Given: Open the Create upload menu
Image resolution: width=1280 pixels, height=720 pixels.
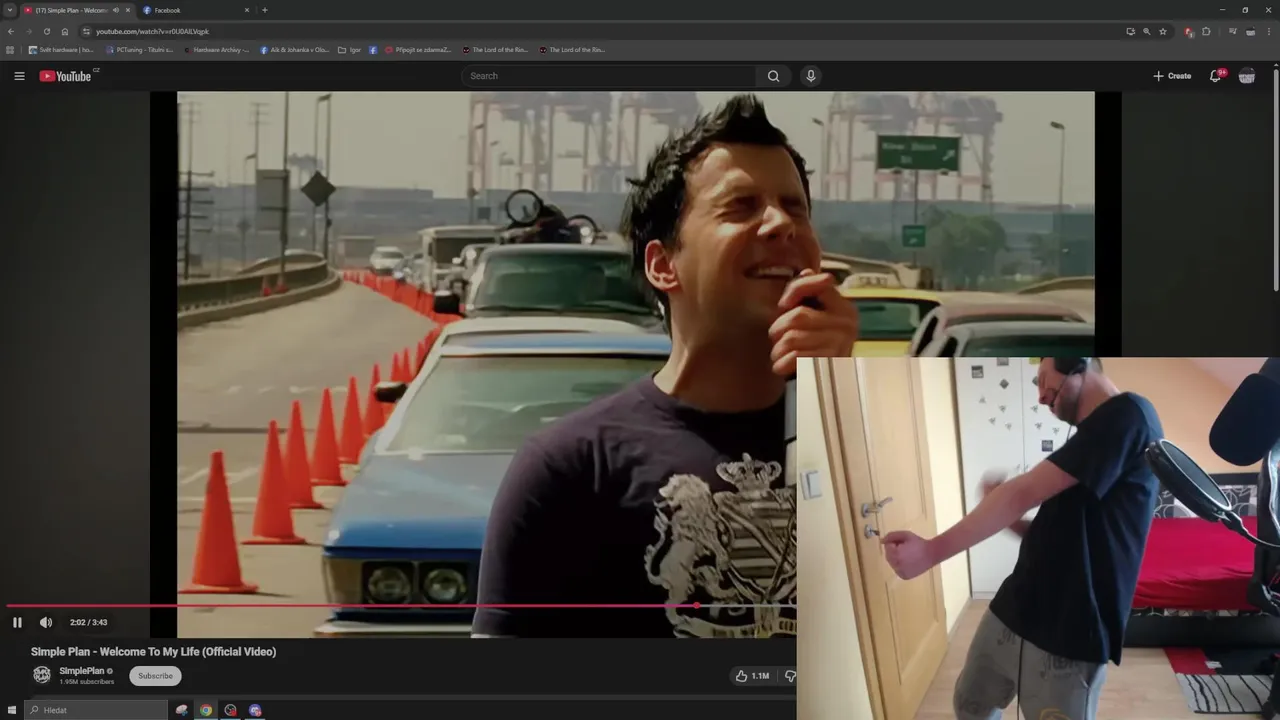Looking at the screenshot, I should pos(1172,76).
